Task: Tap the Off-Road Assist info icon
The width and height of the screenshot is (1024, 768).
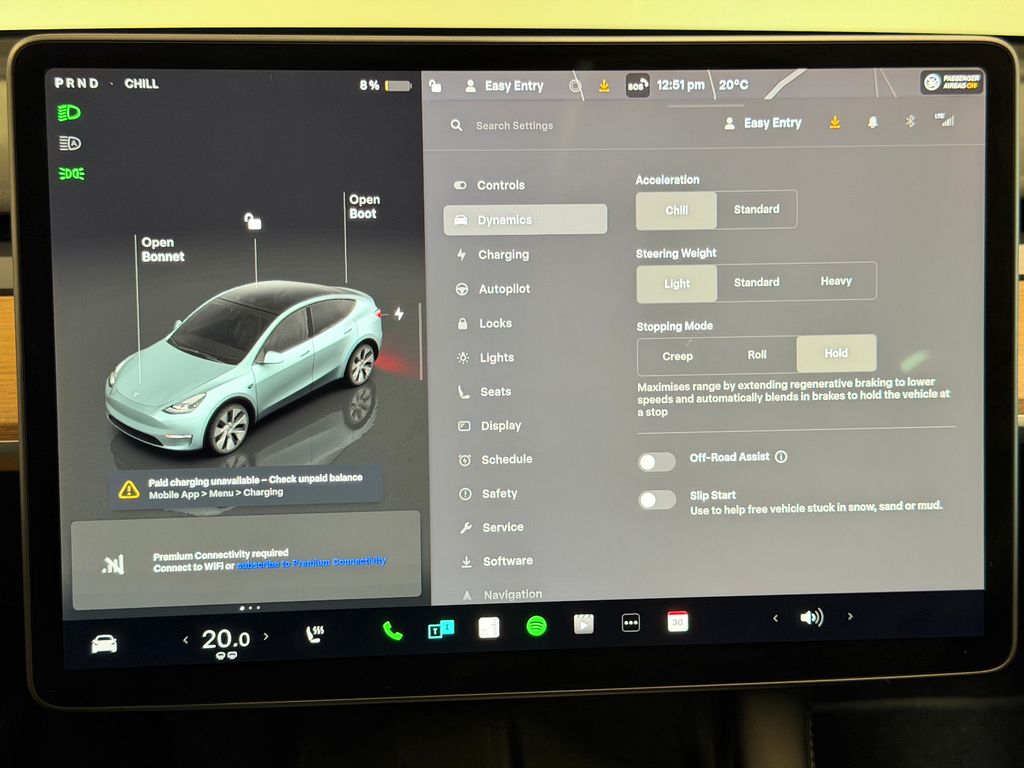Action: point(781,456)
